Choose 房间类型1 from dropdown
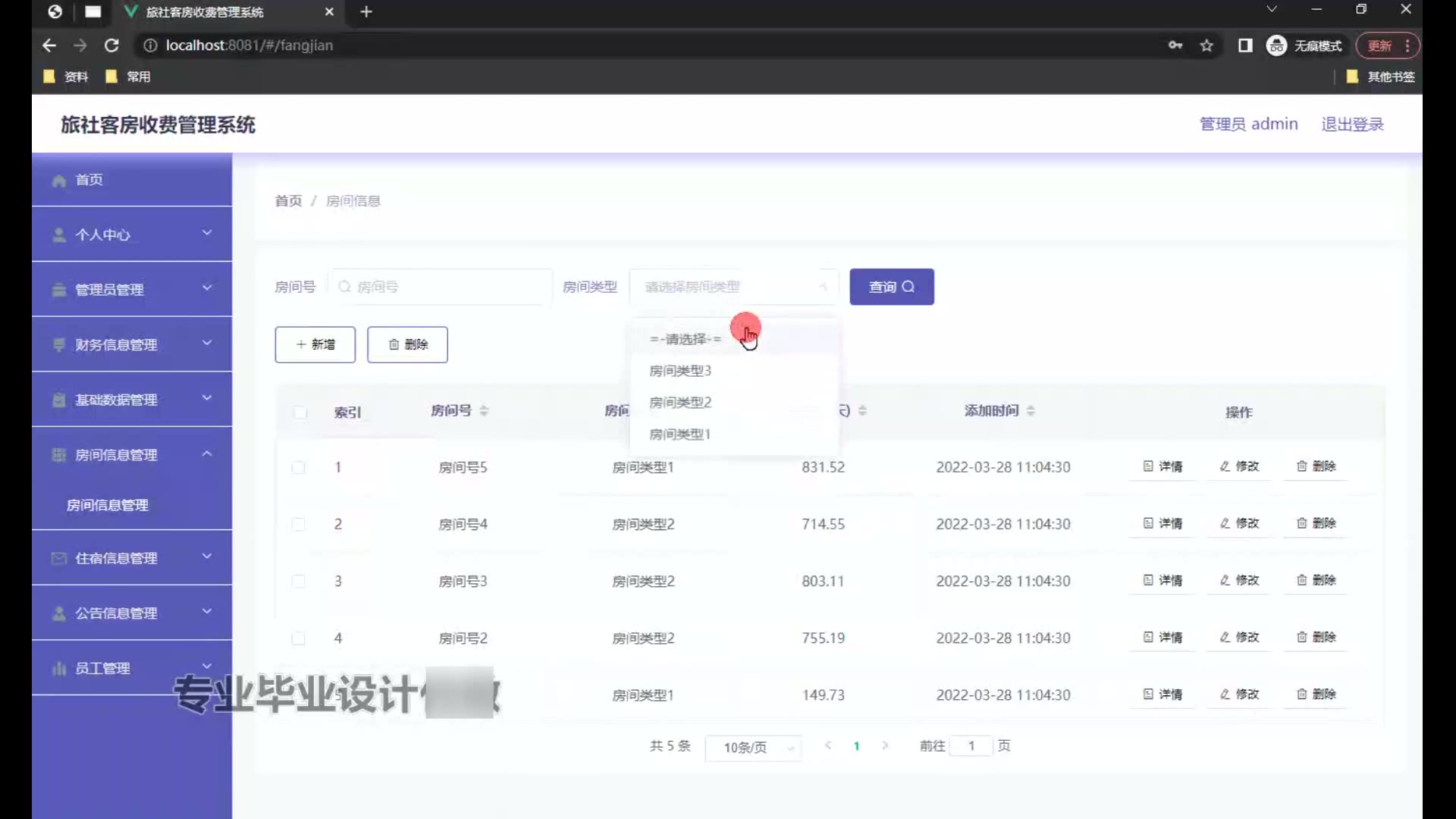 (734, 435)
